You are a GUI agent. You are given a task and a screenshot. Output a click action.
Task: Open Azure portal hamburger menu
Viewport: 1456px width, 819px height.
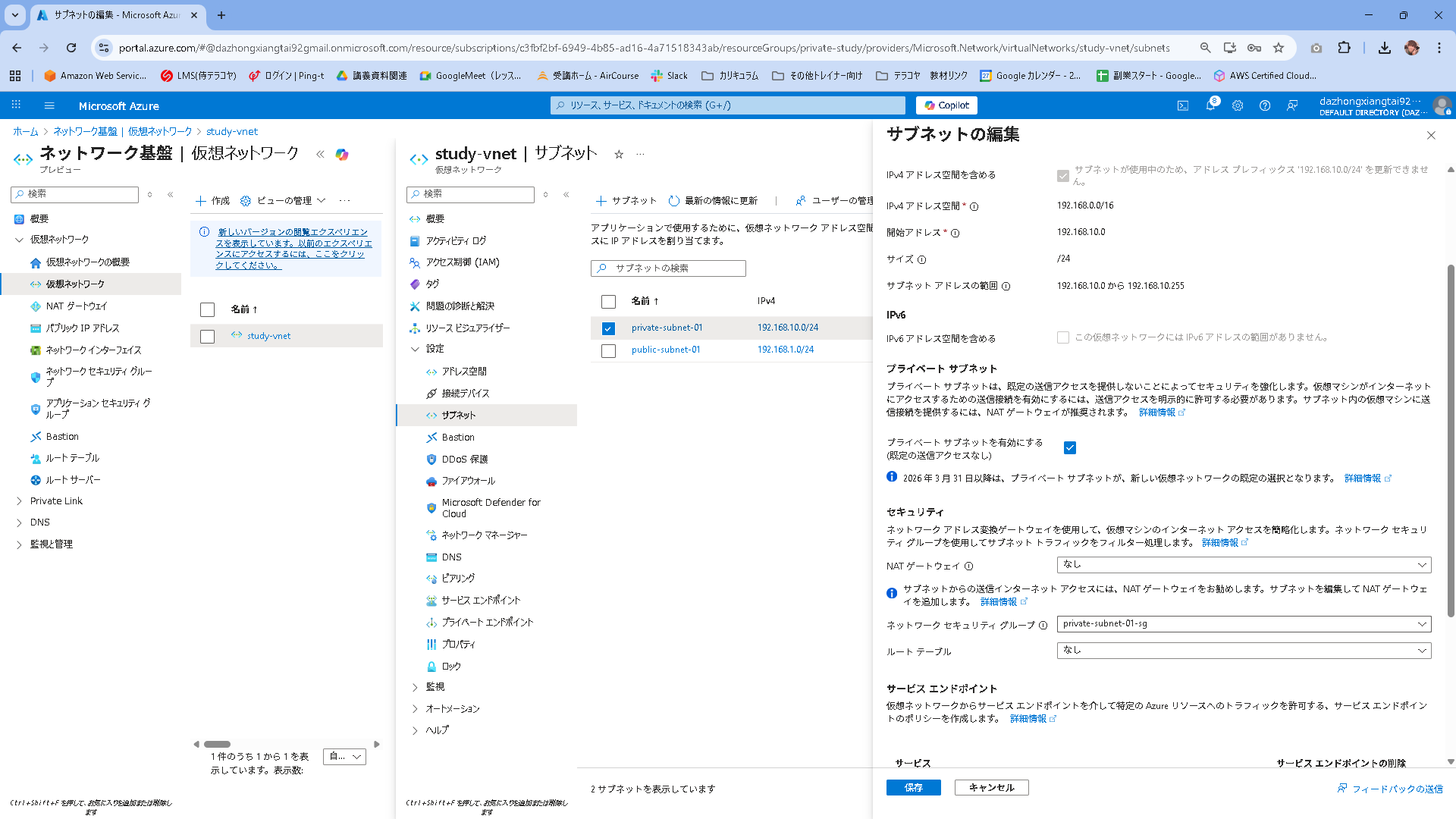[49, 105]
